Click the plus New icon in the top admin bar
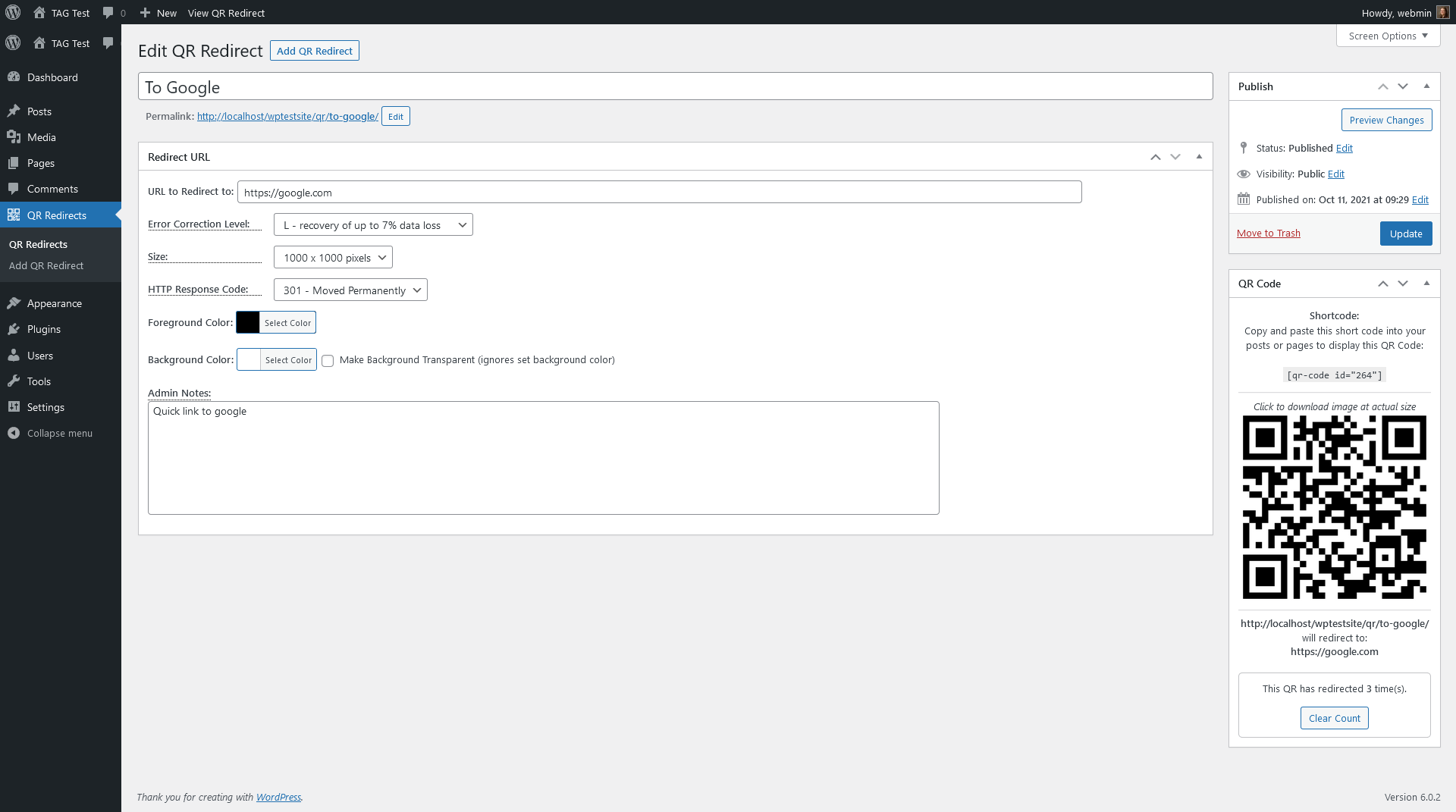 [145, 13]
